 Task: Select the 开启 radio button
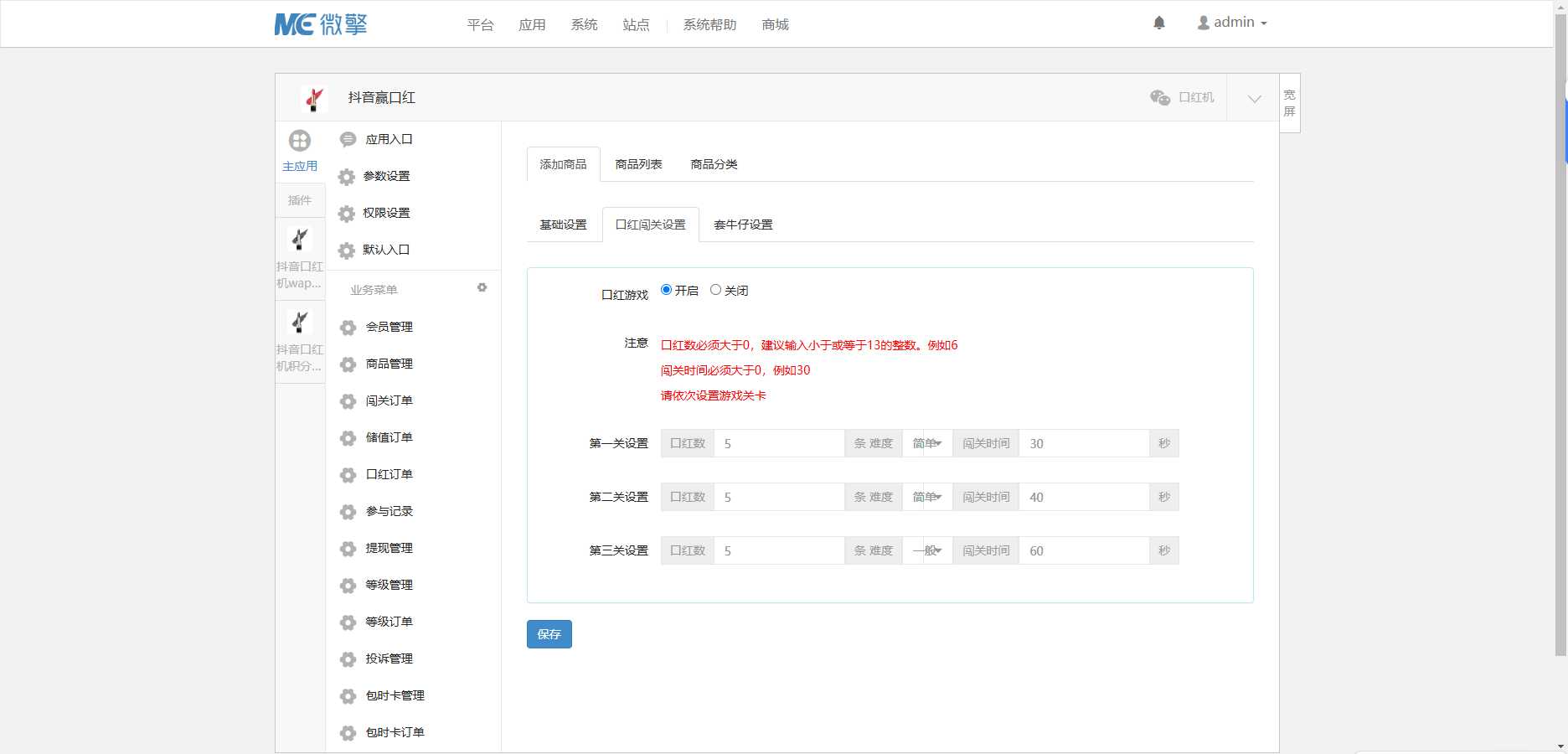[x=667, y=290]
